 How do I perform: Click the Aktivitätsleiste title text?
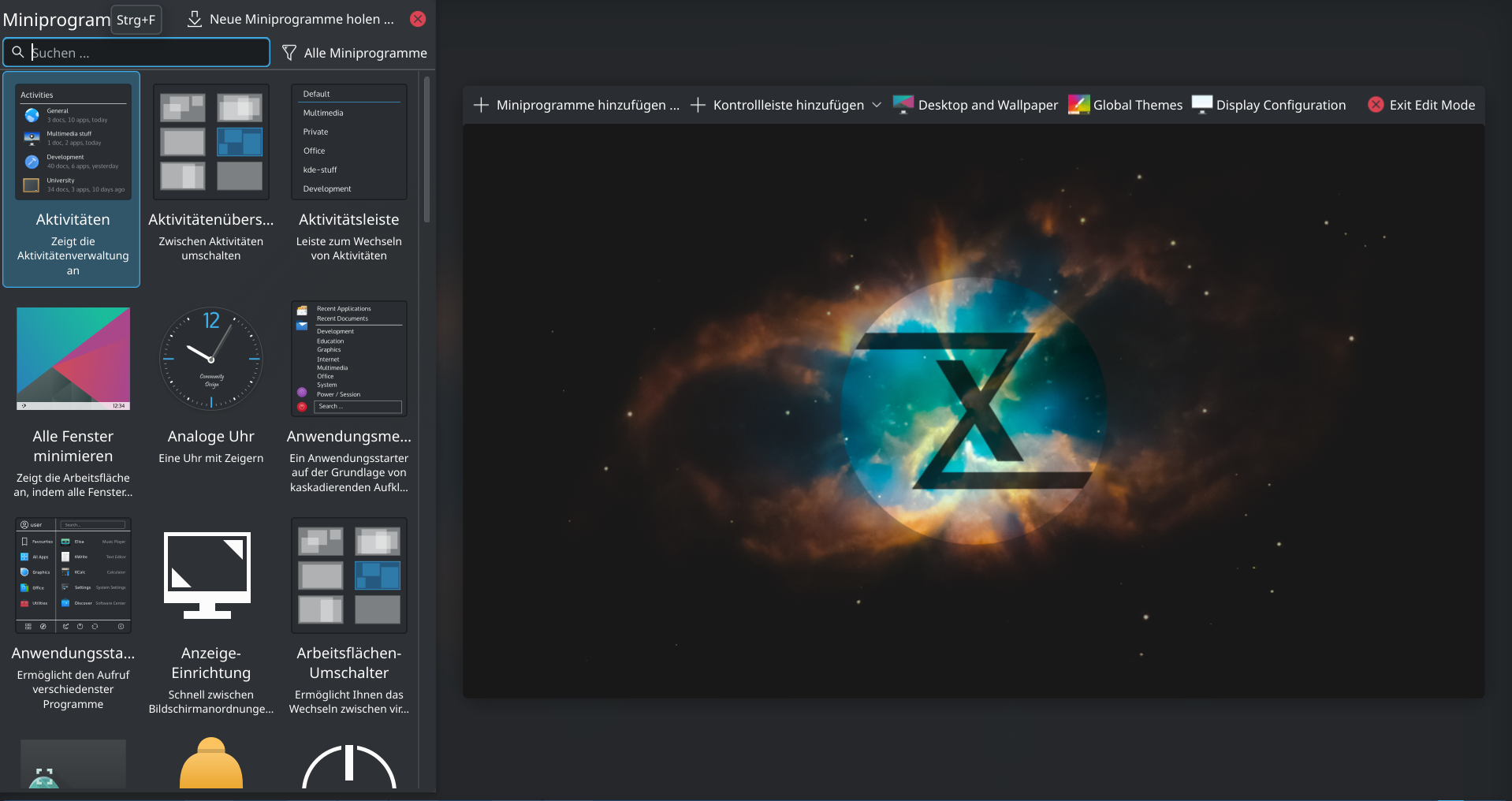(349, 220)
